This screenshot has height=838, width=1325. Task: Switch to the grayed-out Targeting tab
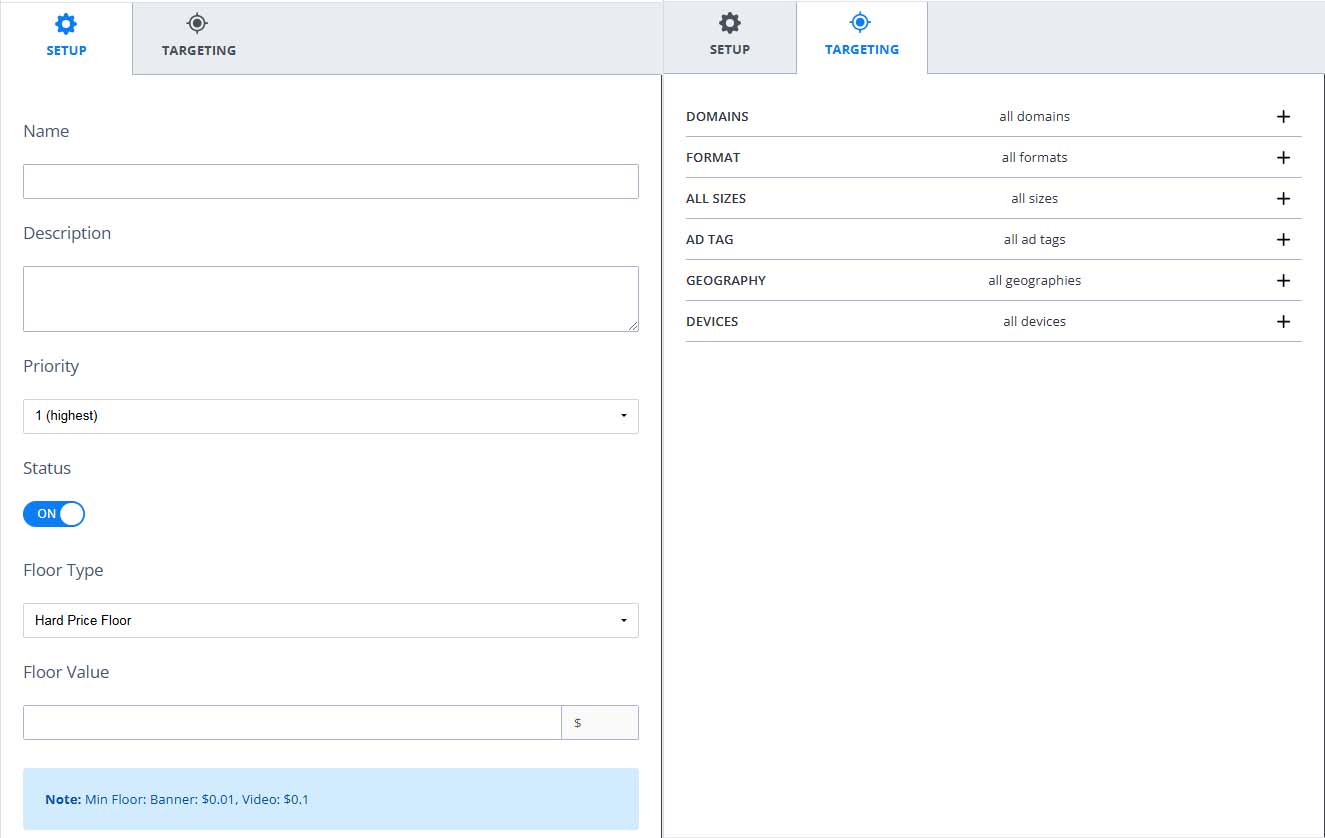pos(198,37)
